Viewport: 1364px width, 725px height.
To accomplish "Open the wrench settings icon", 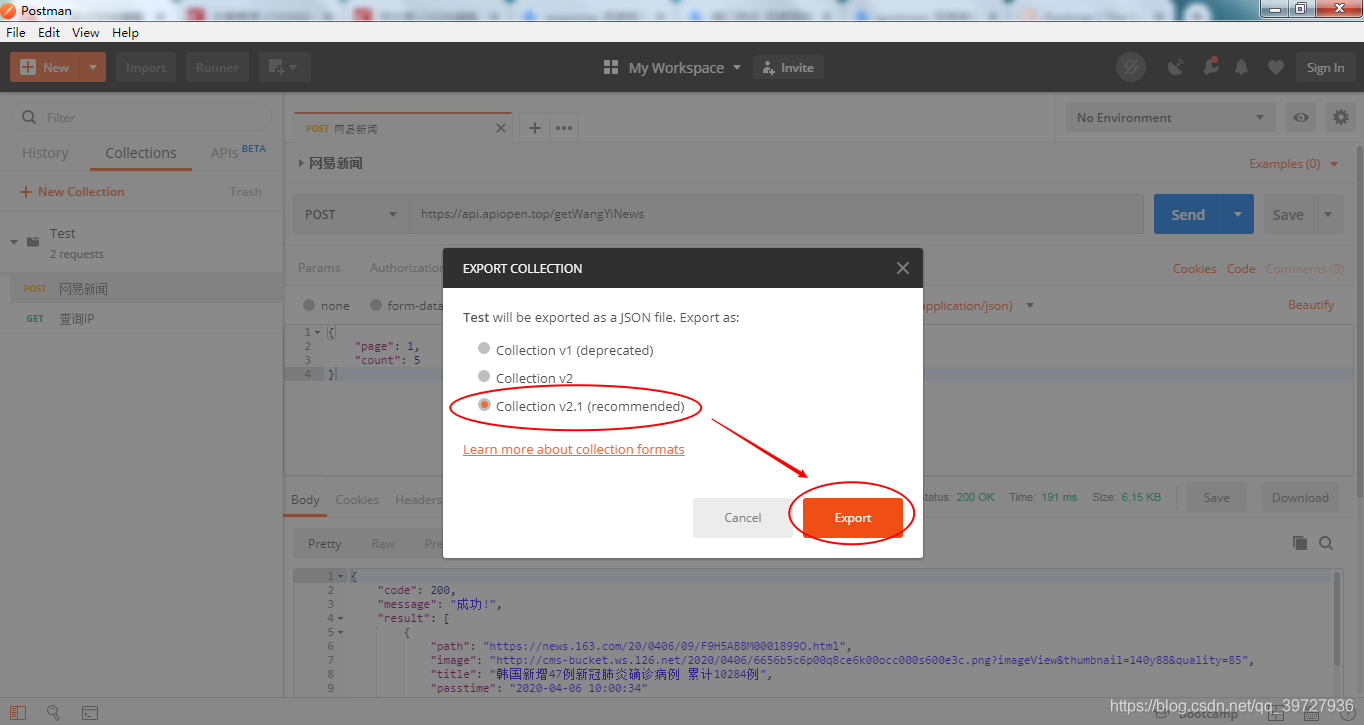I will [x=1210, y=67].
